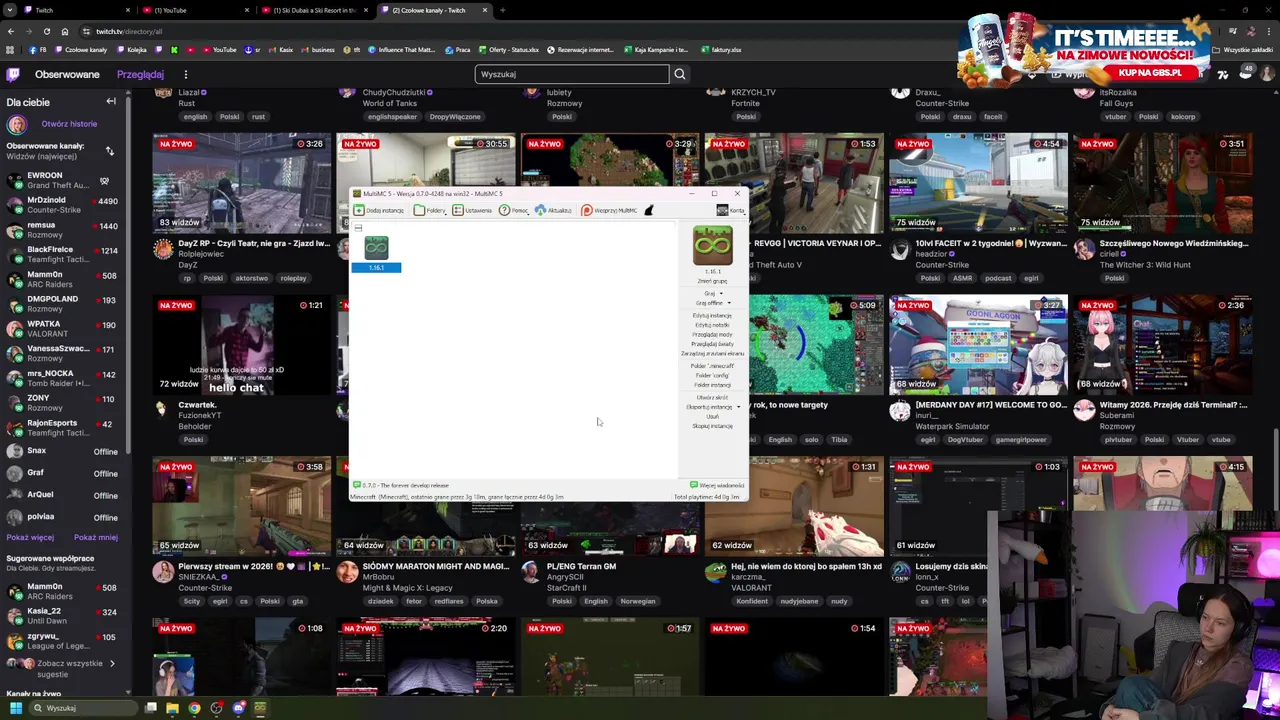Screen dimensions: 1280x720
Task: Click Skopiuj instancję in MultiMC
Action: (712, 426)
